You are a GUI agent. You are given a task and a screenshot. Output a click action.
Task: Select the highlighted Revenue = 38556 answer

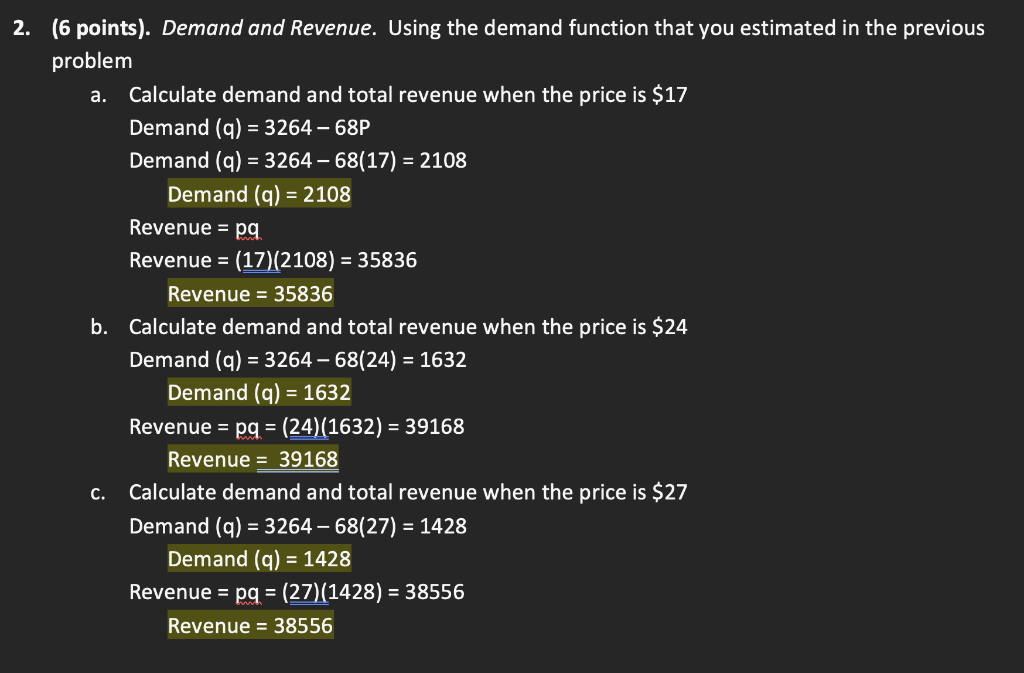pos(250,625)
